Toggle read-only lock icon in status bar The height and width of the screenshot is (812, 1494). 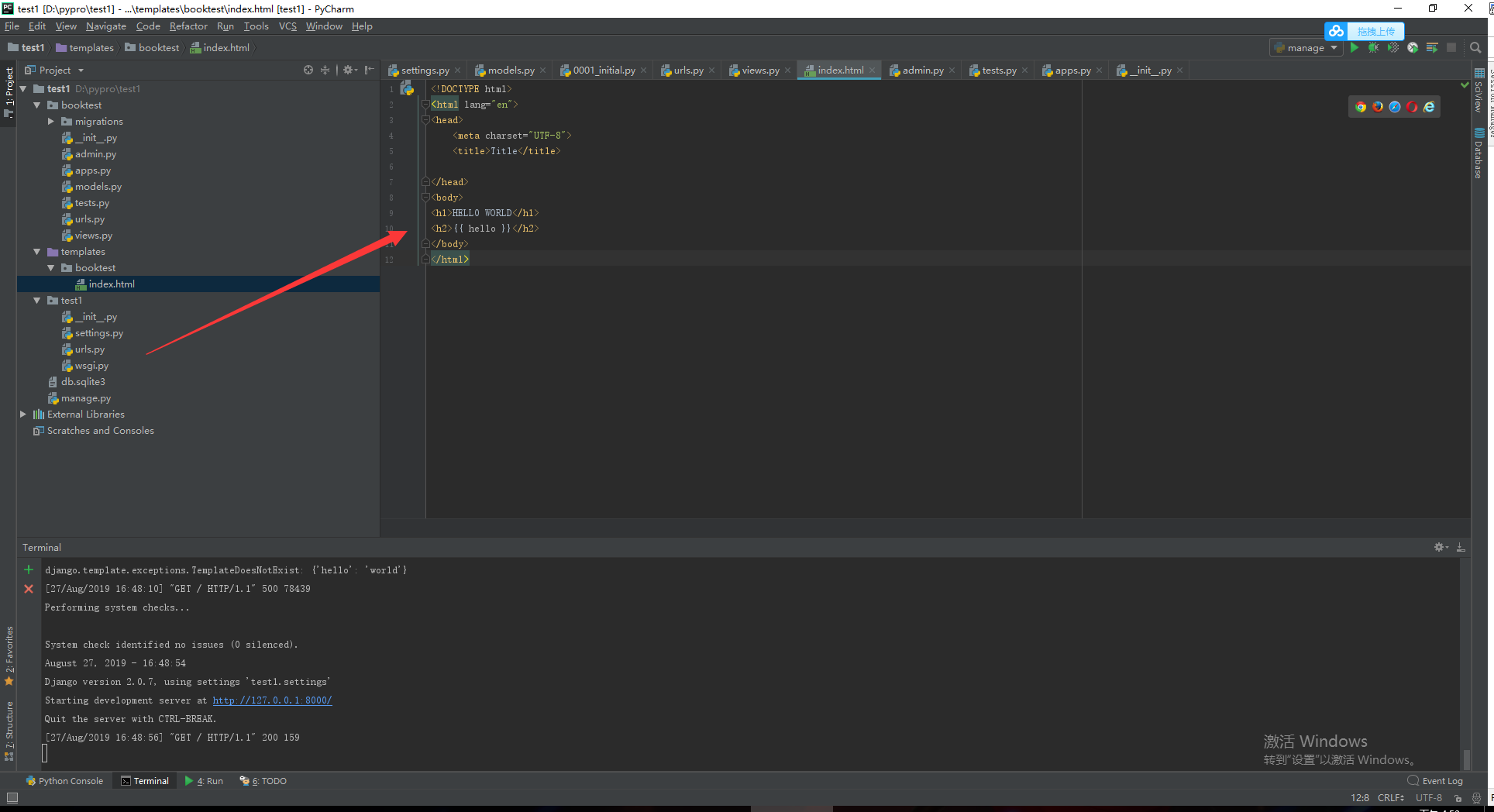click(1458, 798)
